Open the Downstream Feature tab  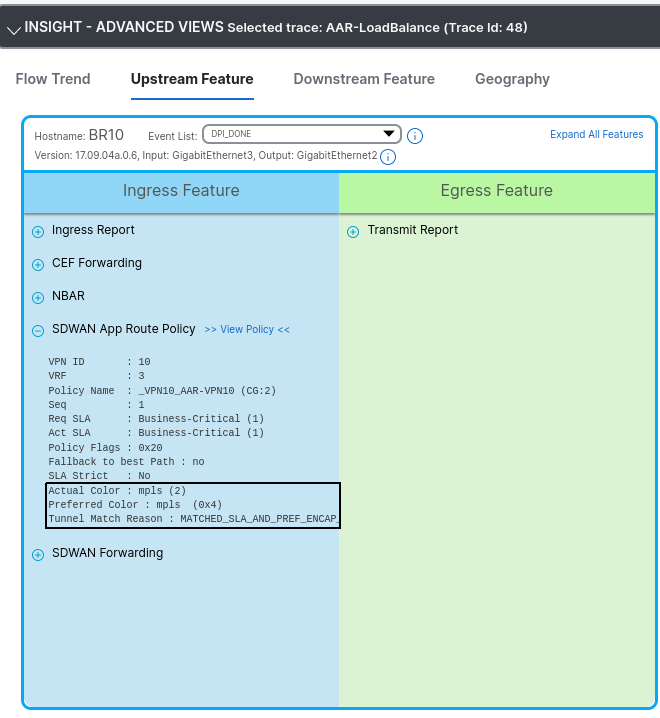364,79
